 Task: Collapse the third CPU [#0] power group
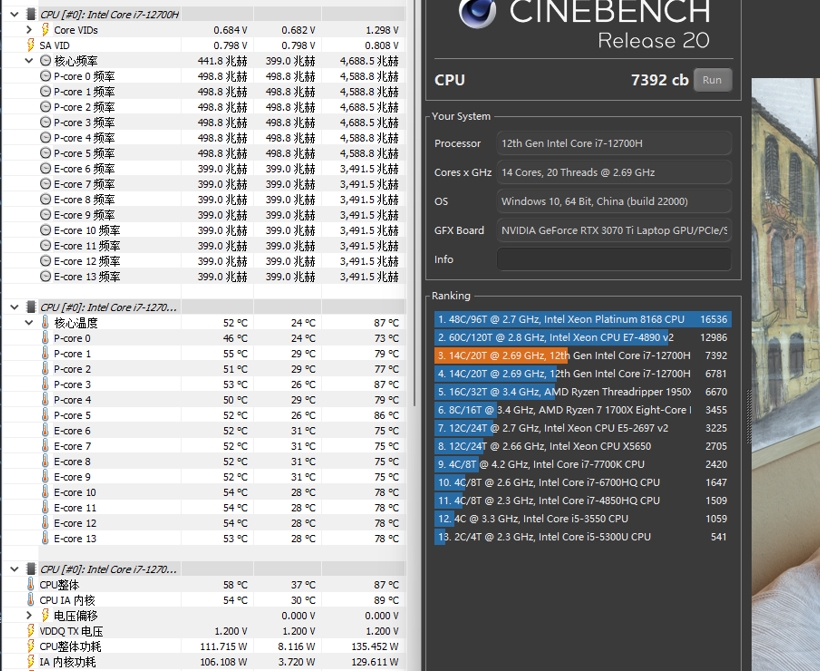point(15,569)
